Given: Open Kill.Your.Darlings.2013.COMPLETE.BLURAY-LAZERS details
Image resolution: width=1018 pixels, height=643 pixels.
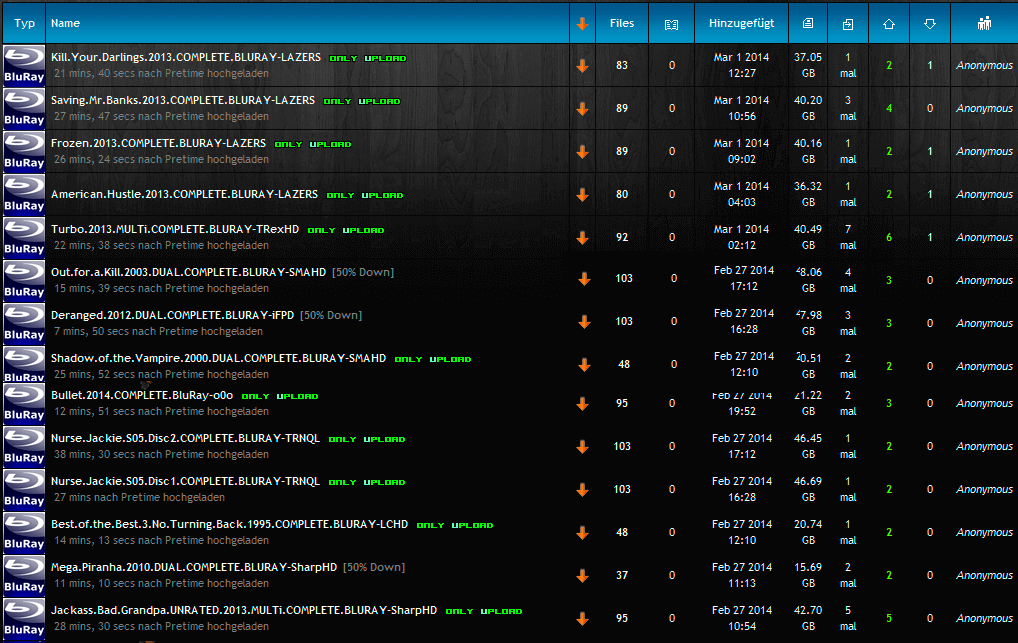Looking at the screenshot, I should [x=186, y=57].
